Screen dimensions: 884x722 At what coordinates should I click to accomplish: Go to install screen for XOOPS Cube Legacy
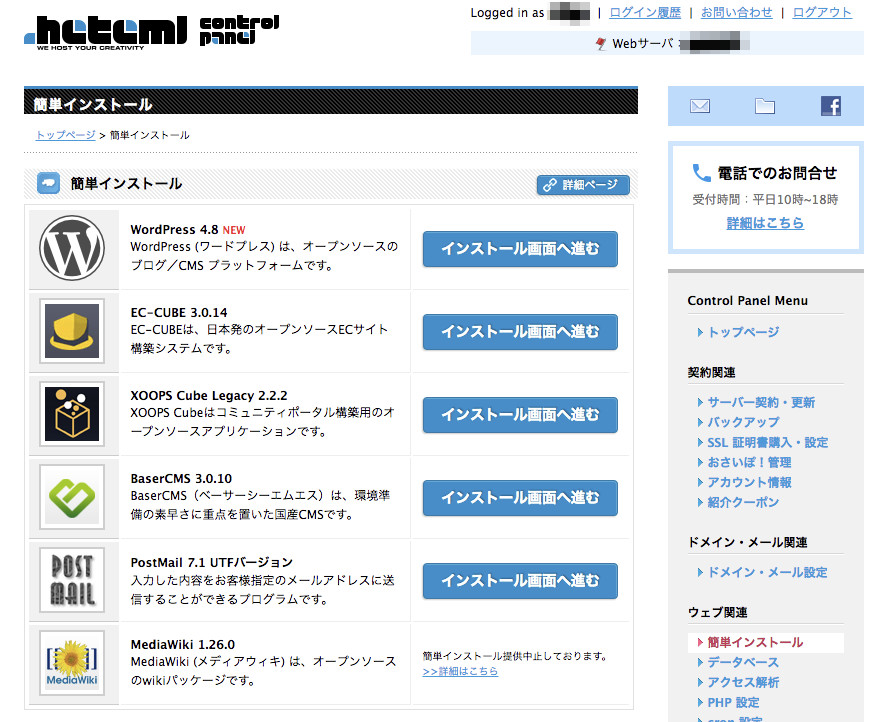point(520,414)
